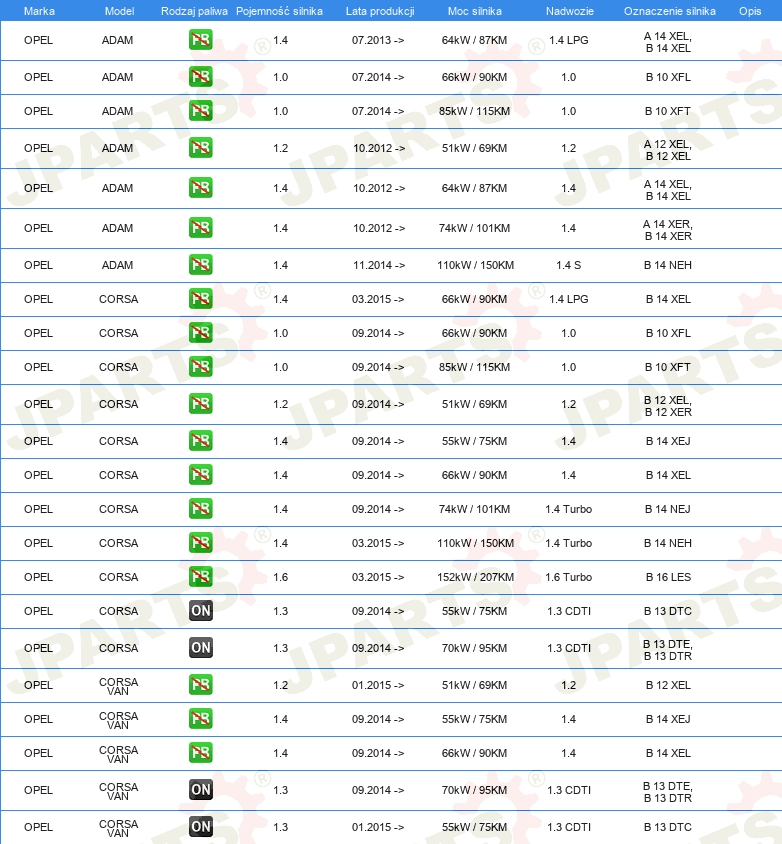The image size is (782, 844).
Task: Select engine code B 10 XFL in CORSA row
Action: [668, 333]
